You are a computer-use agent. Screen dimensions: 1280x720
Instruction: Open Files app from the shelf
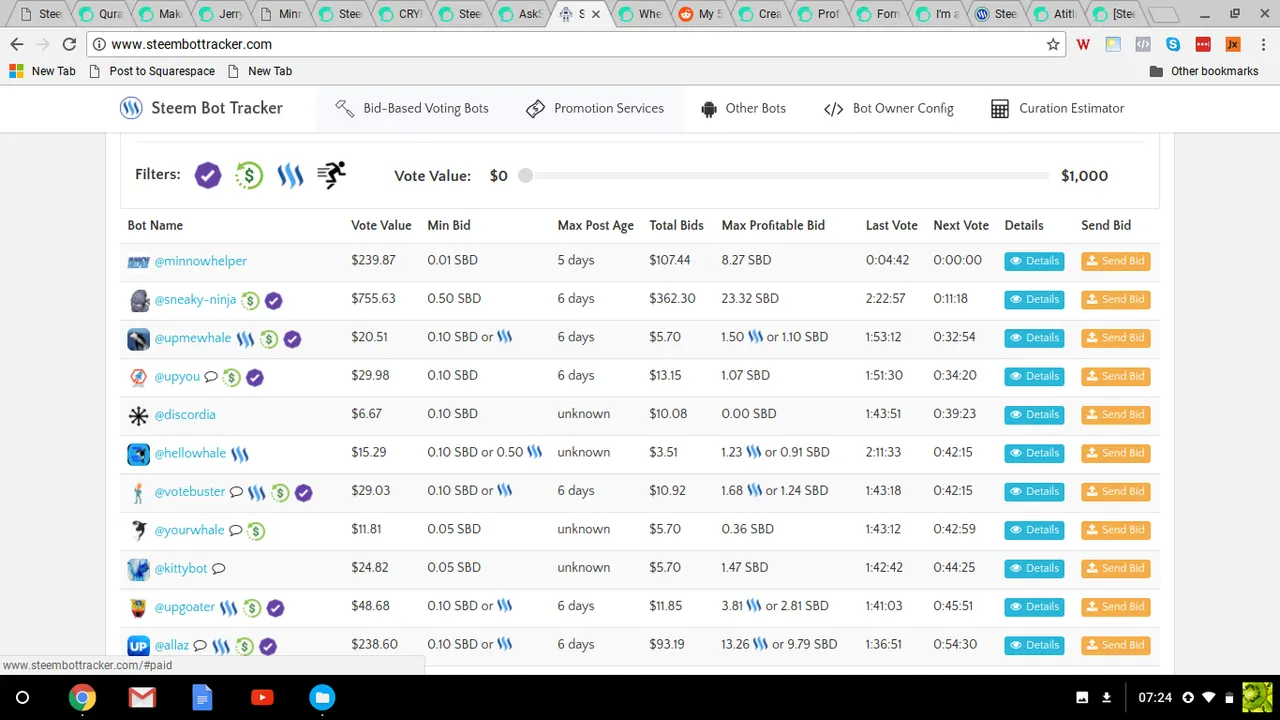(x=322, y=697)
